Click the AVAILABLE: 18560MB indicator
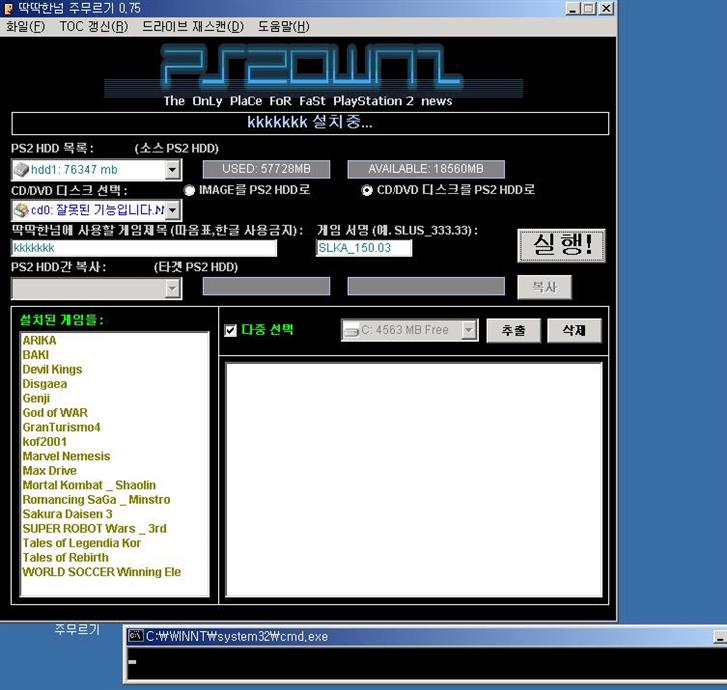This screenshot has height=690, width=727. [426, 169]
